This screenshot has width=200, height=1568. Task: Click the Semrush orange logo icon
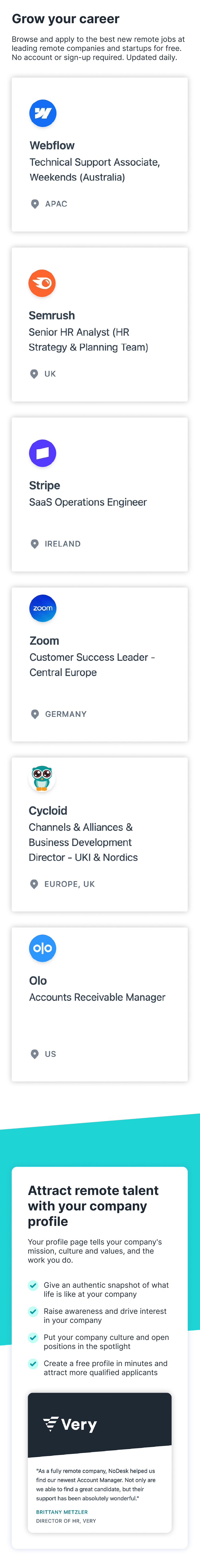point(42,283)
